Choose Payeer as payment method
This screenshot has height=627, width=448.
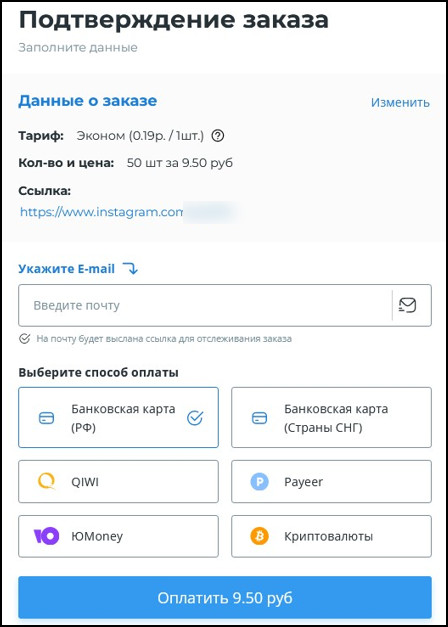pyautogui.click(x=332, y=481)
